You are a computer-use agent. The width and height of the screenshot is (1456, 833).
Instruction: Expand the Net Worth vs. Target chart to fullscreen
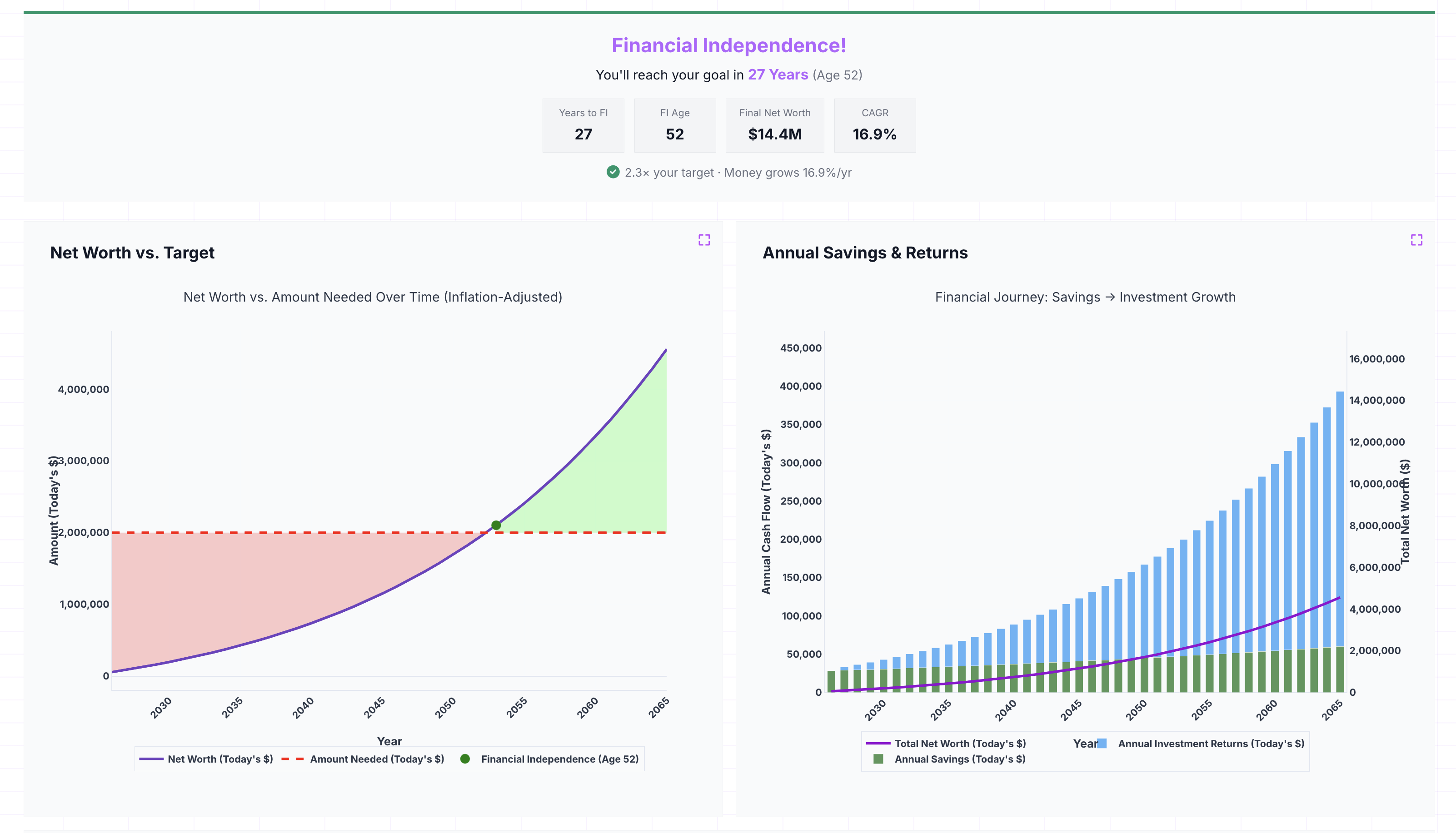click(704, 240)
